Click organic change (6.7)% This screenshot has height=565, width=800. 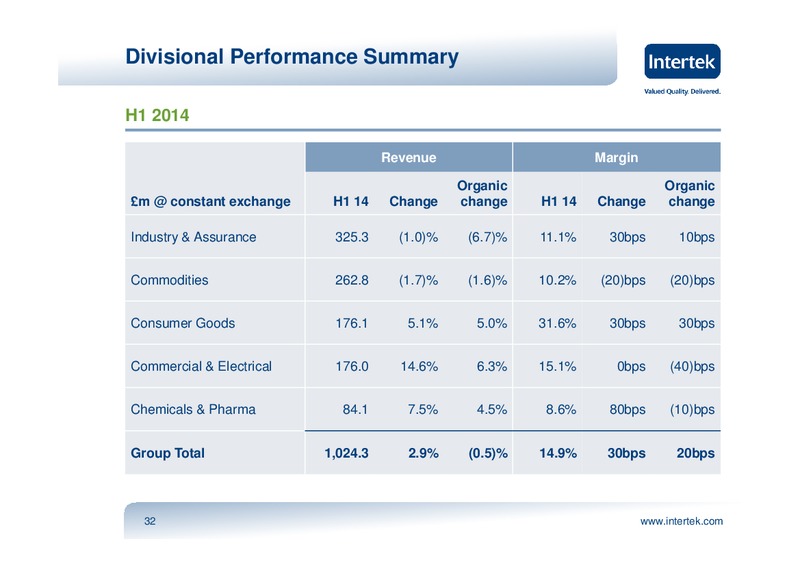point(488,237)
